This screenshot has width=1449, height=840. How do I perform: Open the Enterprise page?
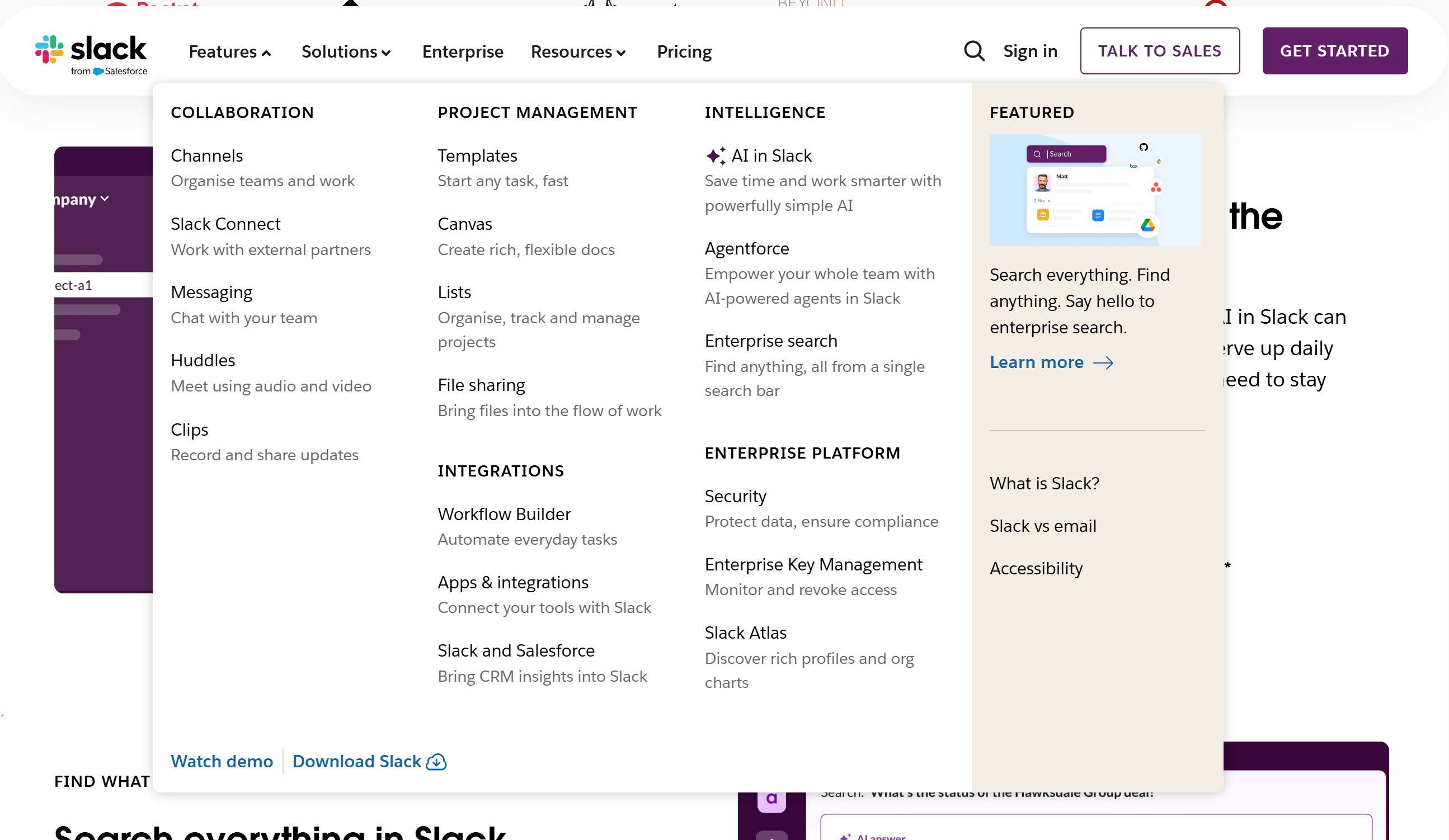coord(463,52)
